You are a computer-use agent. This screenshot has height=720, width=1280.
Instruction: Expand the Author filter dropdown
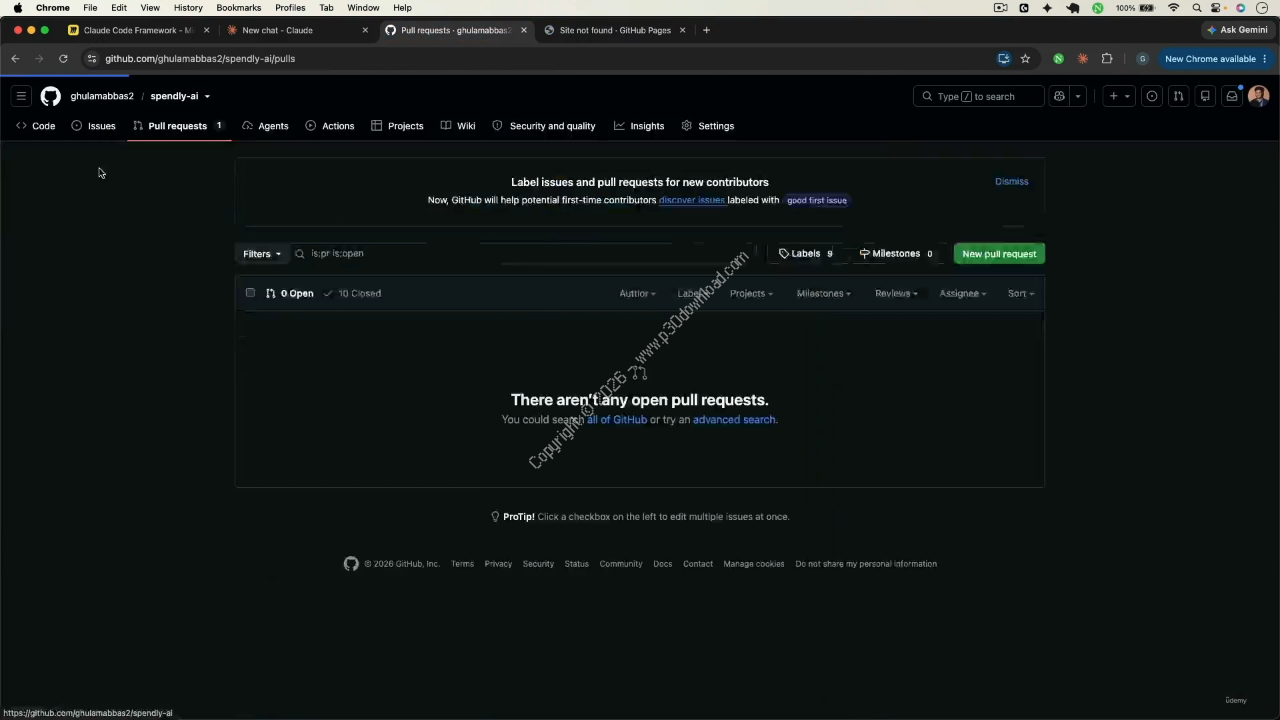[x=637, y=294]
